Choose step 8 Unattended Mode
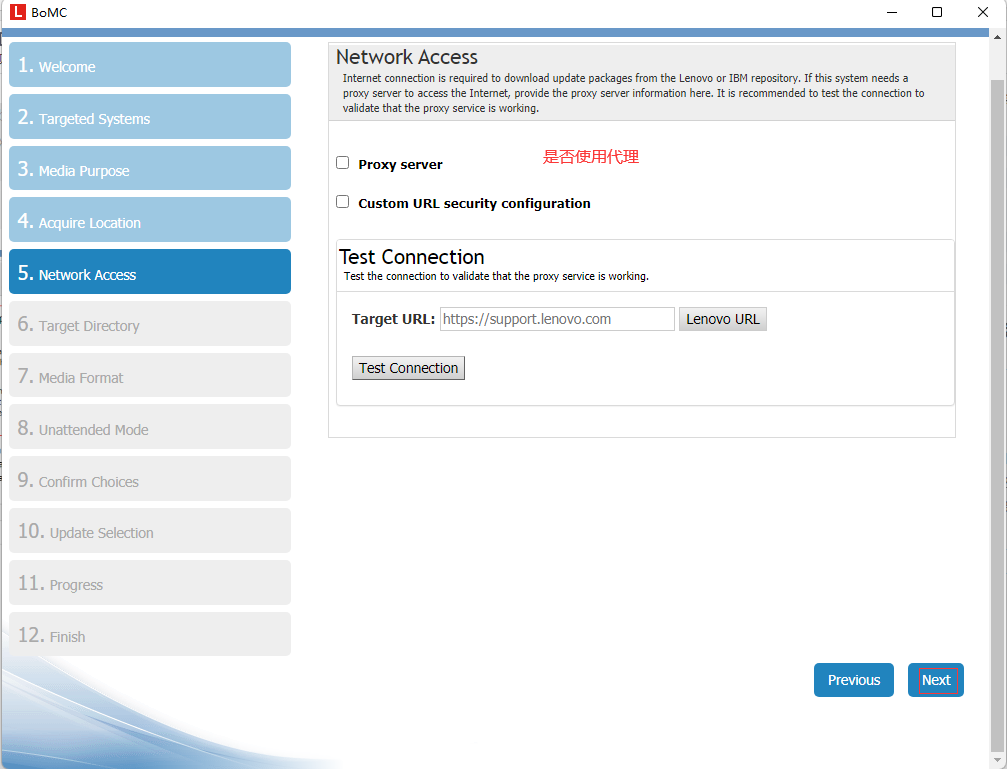Viewport: 1007px width, 769px height. pyautogui.click(x=150, y=427)
